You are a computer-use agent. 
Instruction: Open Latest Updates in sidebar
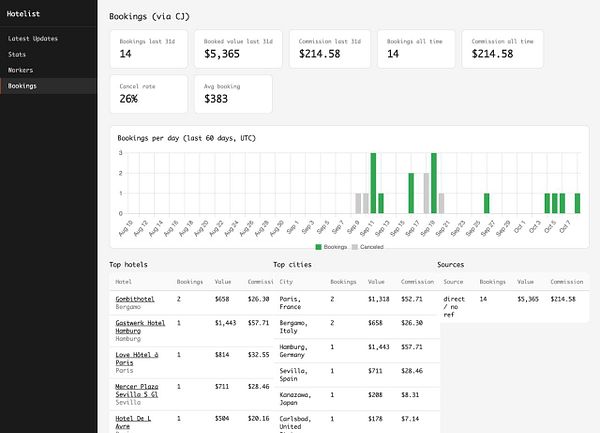33,39
